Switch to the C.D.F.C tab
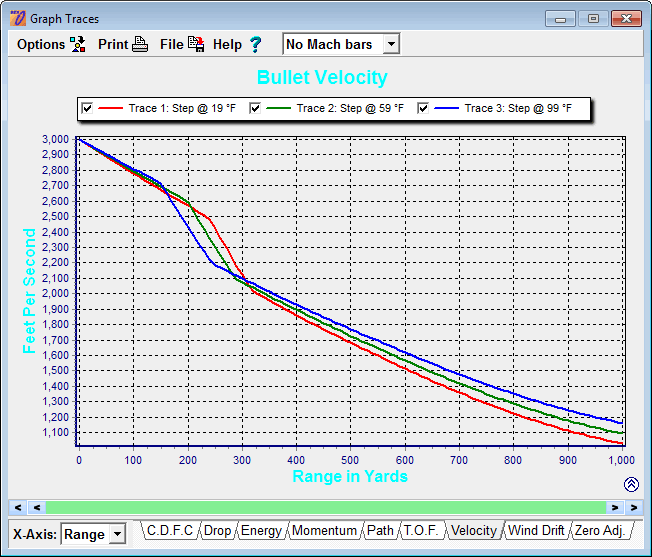This screenshot has width=652, height=557. click(x=170, y=530)
